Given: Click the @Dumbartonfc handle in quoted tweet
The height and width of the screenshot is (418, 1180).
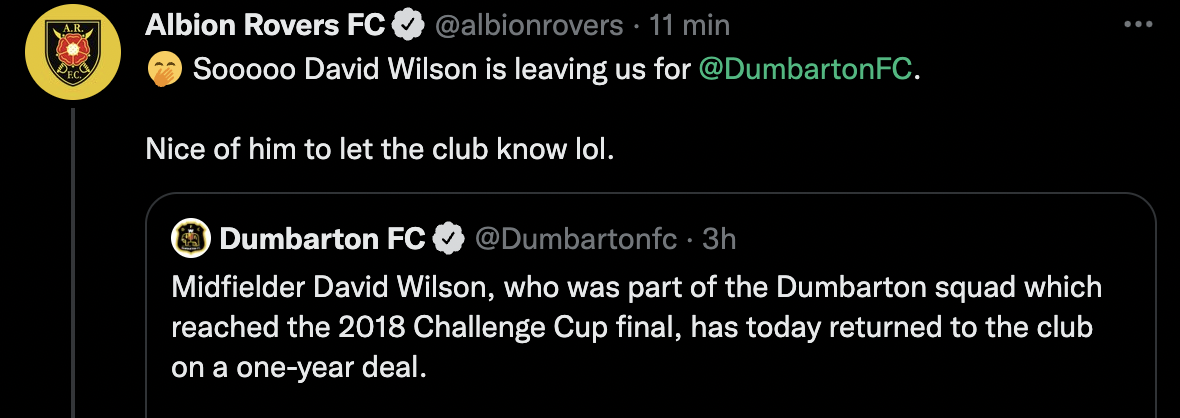Looking at the screenshot, I should coord(576,239).
